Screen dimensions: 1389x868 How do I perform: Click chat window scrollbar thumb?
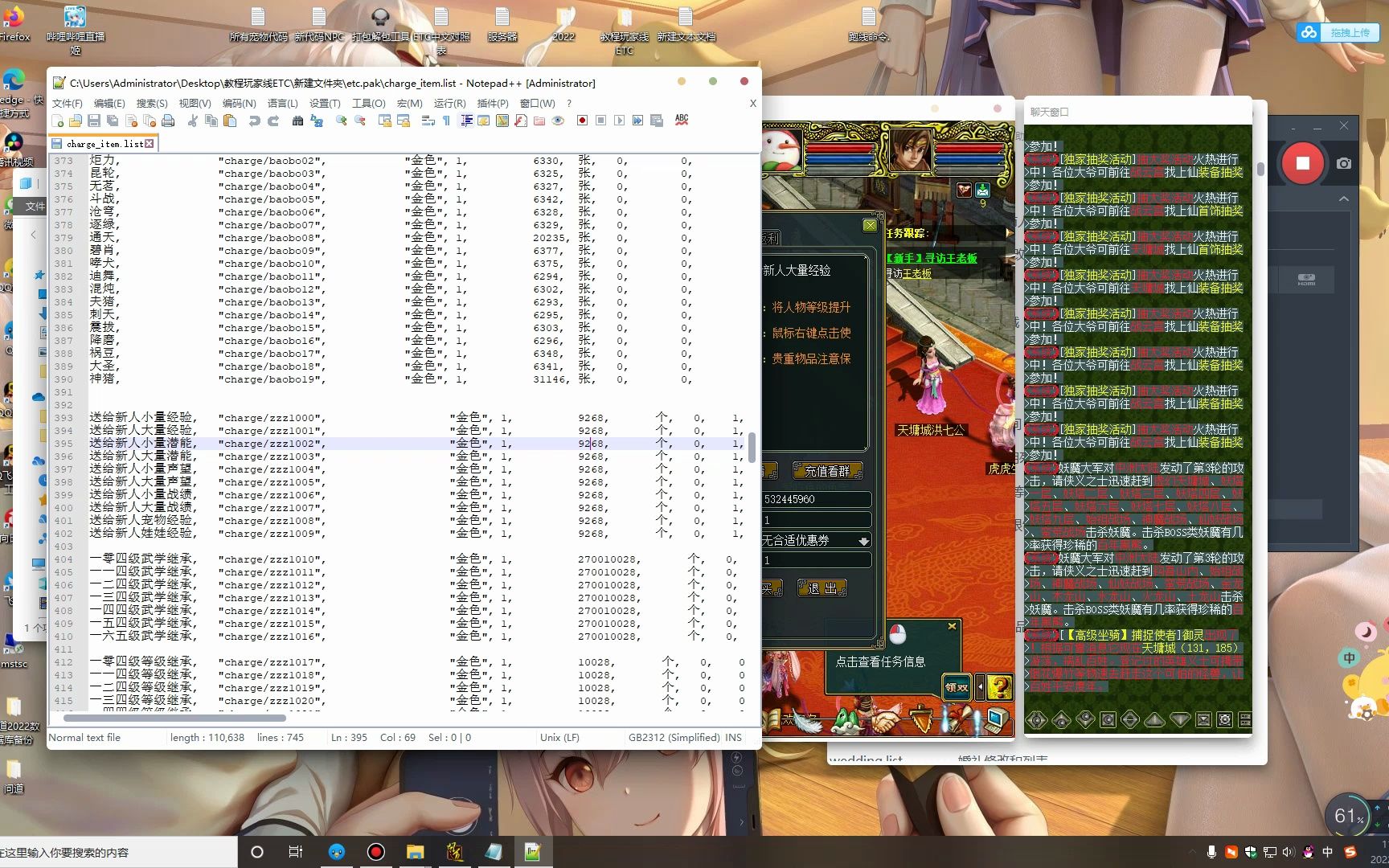click(1260, 170)
